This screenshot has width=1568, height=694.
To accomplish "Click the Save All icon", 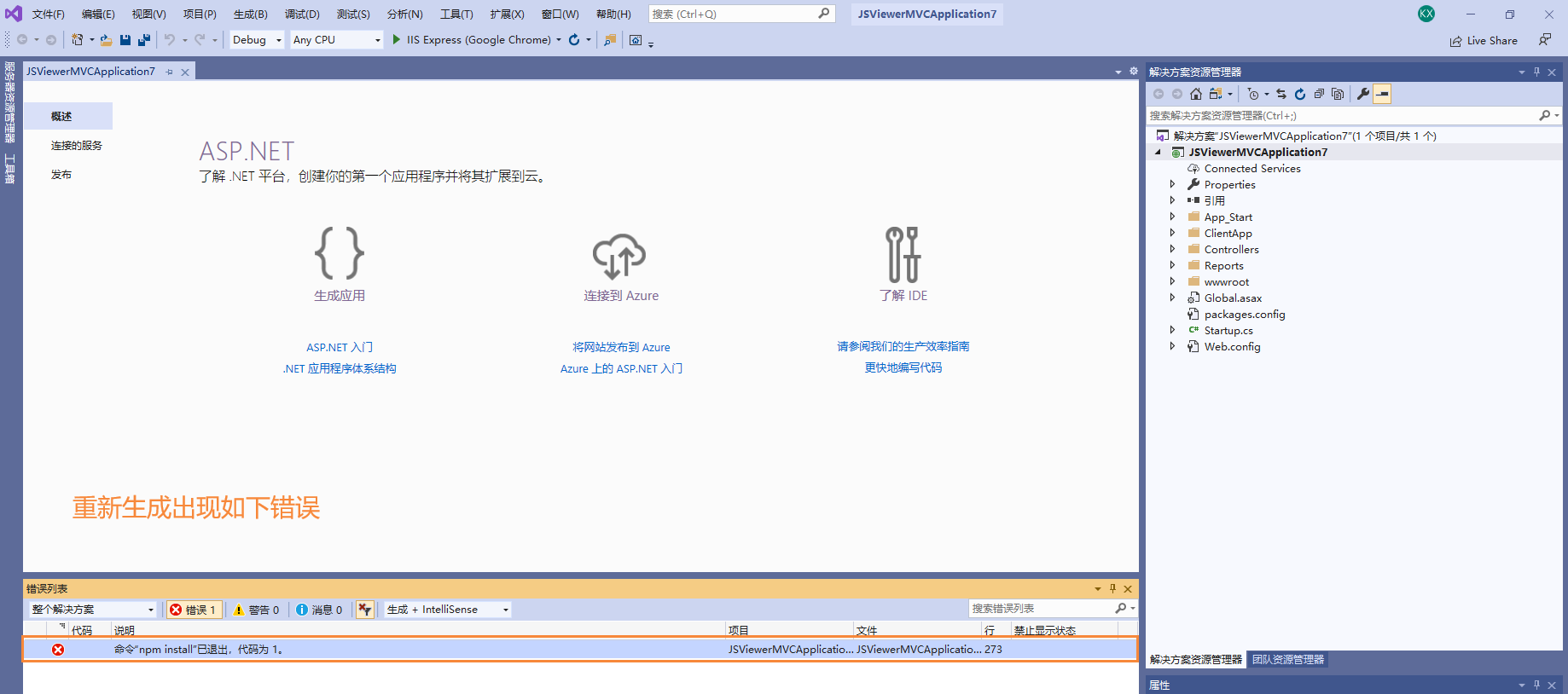I will (x=144, y=39).
